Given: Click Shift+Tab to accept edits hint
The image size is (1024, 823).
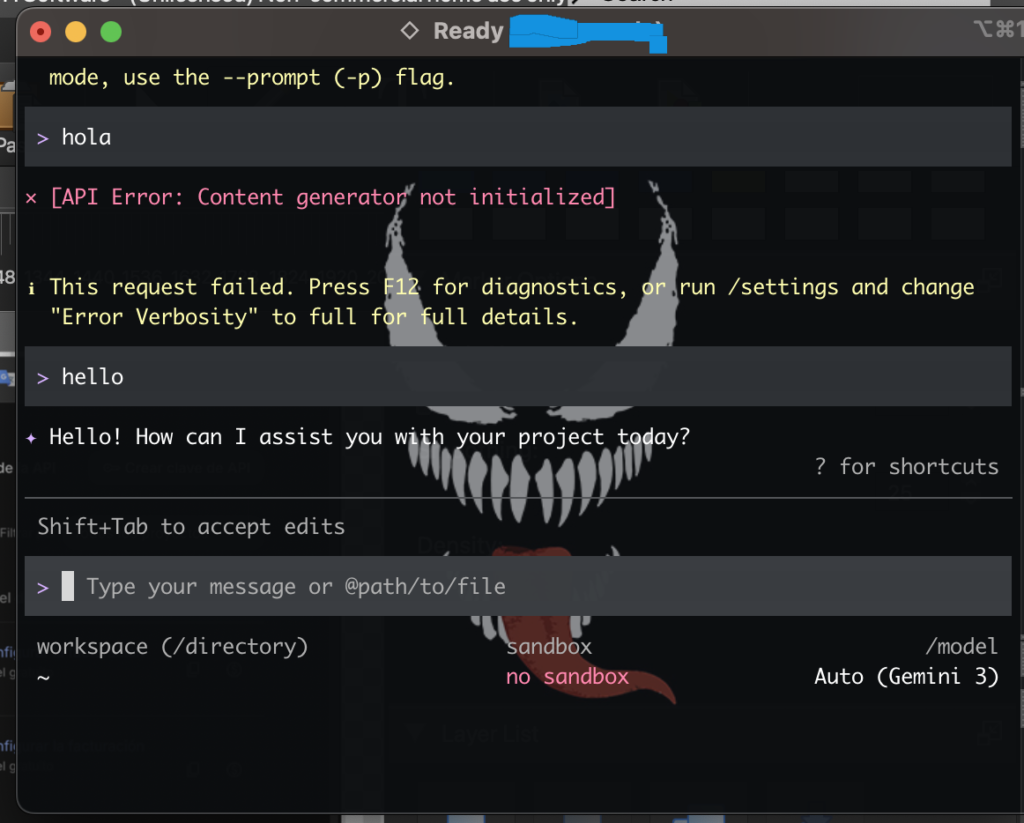Looking at the screenshot, I should (x=190, y=527).
